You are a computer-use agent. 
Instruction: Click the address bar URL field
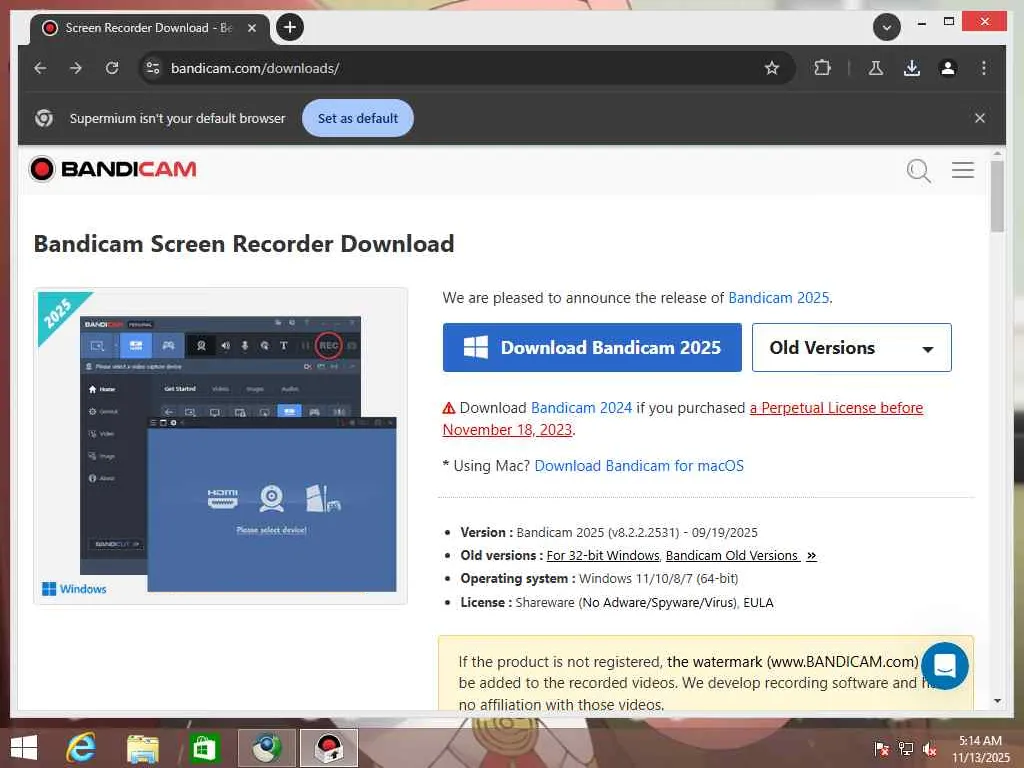pyautogui.click(x=457, y=68)
